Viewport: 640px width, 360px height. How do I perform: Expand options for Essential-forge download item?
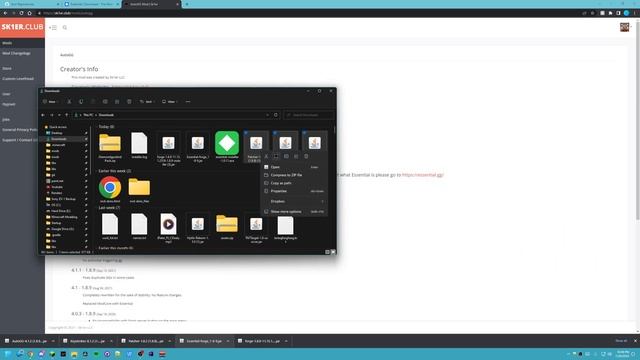(228, 341)
